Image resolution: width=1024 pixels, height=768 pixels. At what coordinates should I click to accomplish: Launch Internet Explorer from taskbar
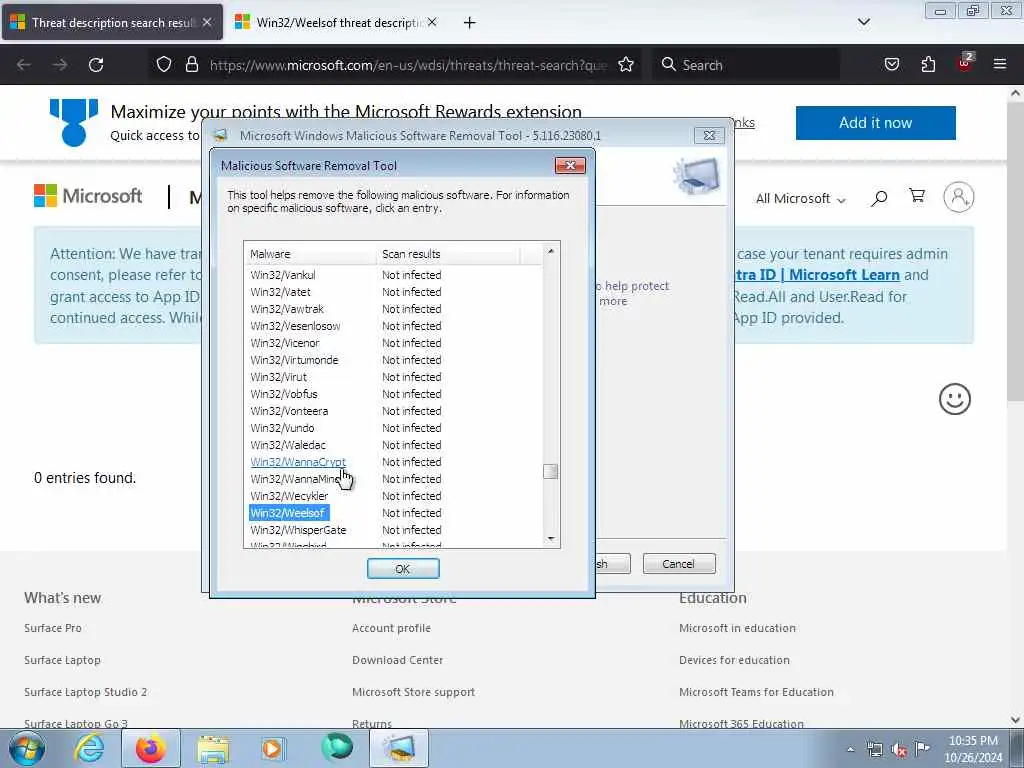89,748
